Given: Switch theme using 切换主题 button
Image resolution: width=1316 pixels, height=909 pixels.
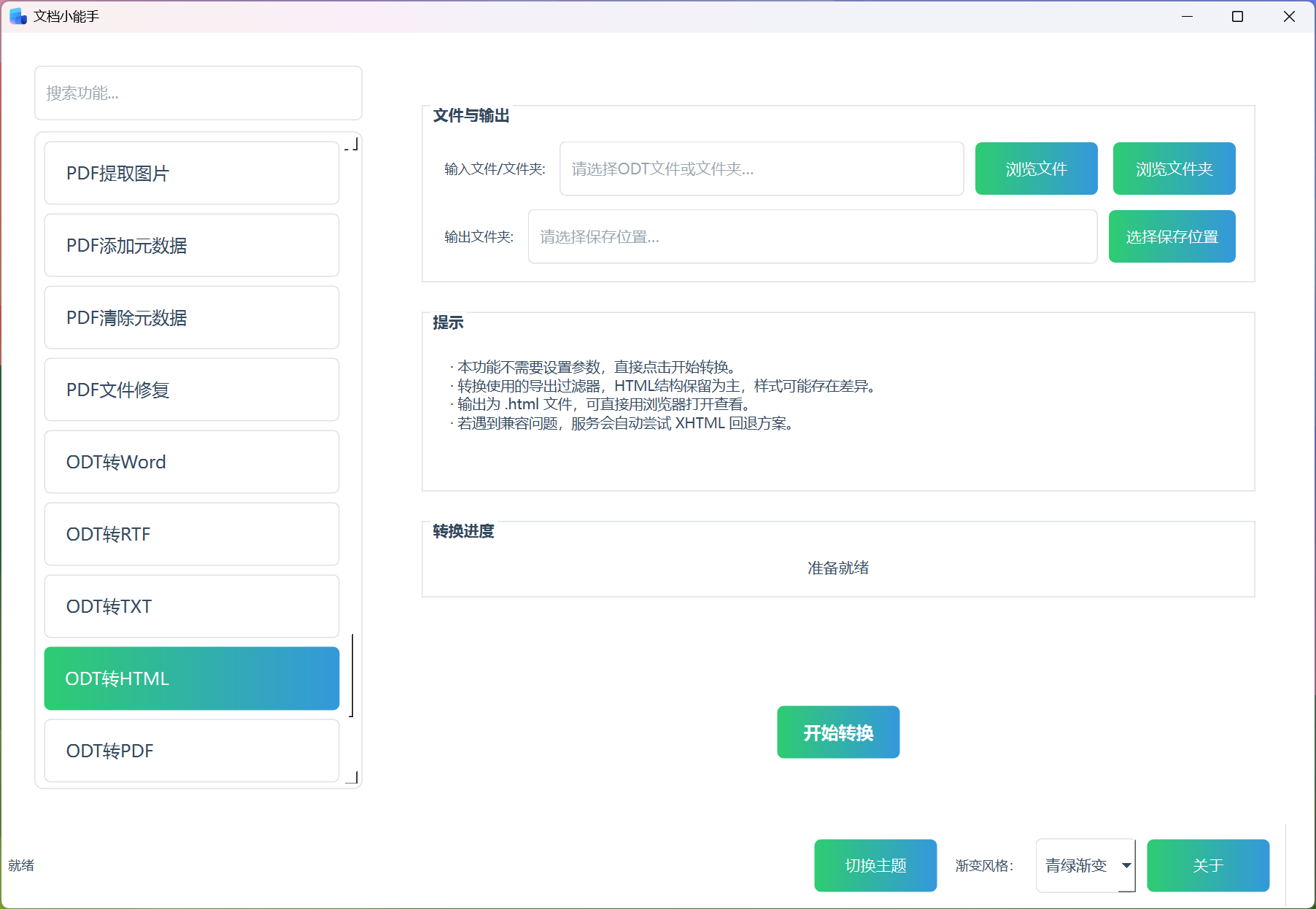Looking at the screenshot, I should 875,866.
